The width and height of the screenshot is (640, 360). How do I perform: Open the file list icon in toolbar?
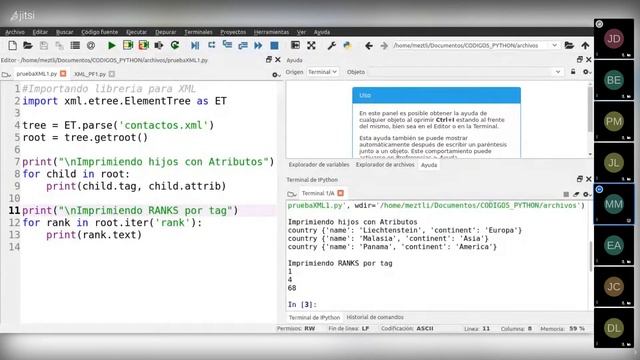[x=75, y=45]
